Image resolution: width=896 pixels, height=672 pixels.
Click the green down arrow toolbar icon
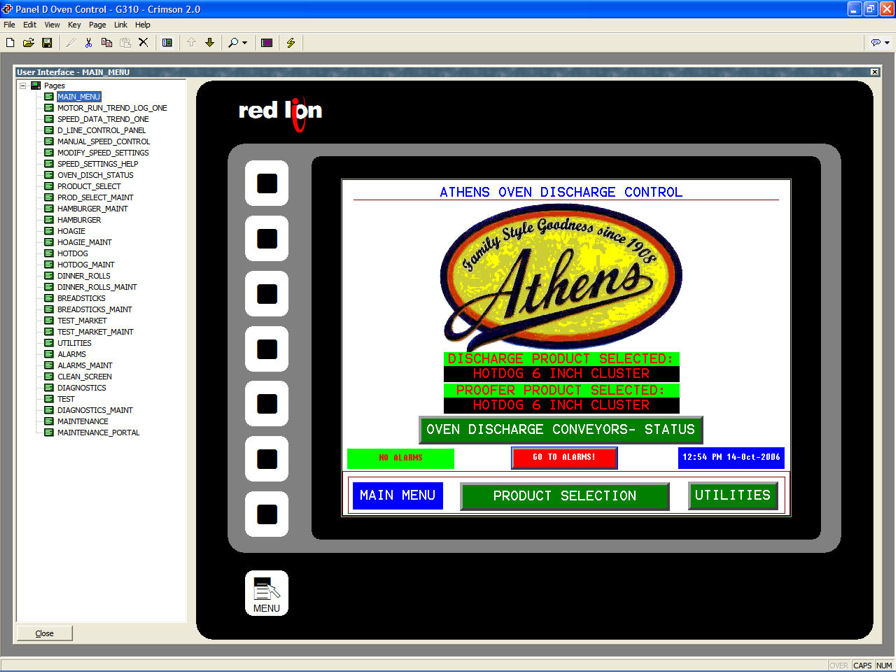point(210,43)
